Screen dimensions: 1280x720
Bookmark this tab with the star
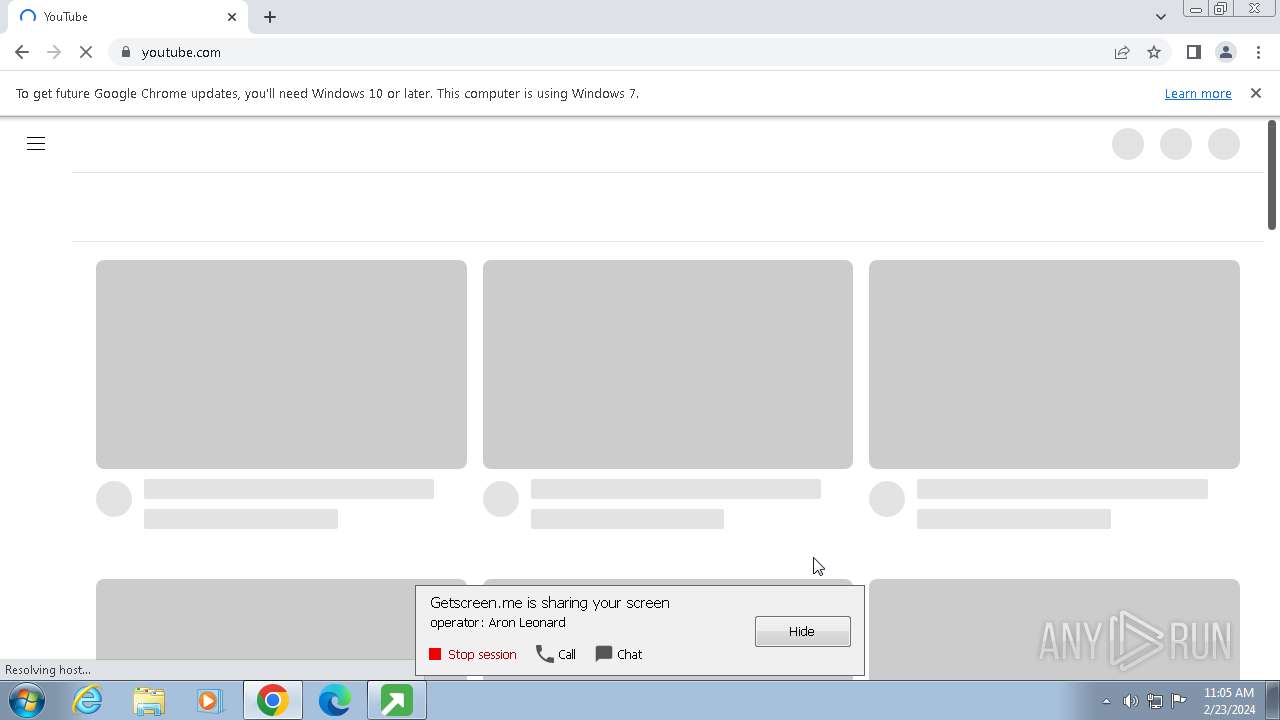pos(1154,52)
